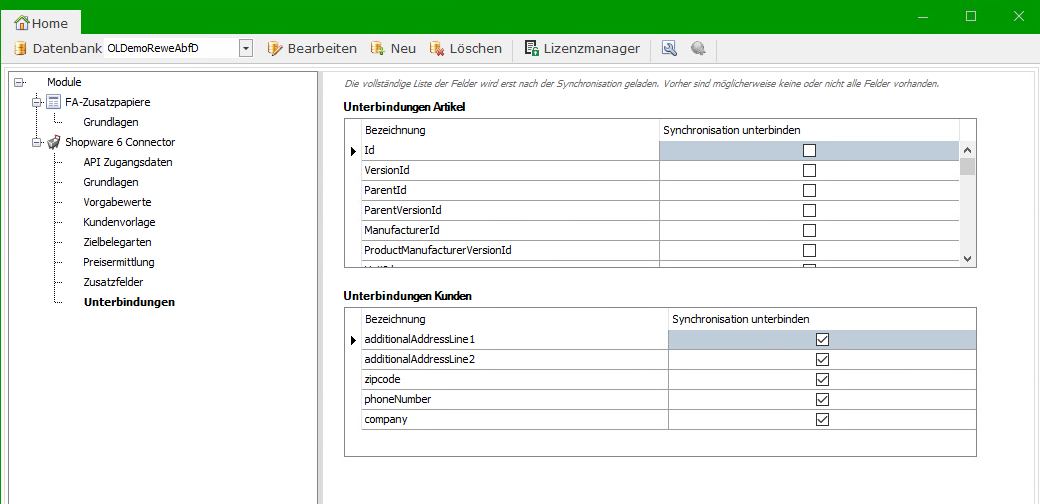
Task: Click the Löschen delete toolbar icon
Action: point(437,48)
